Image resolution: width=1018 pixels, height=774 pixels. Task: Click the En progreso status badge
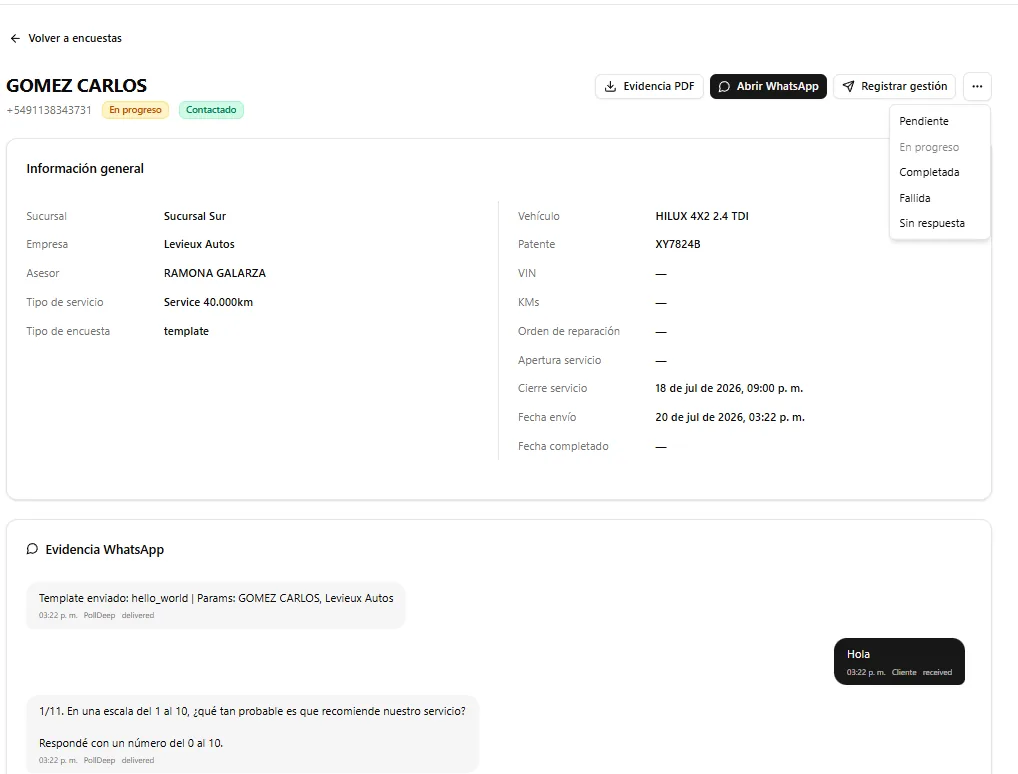pyautogui.click(x=135, y=110)
